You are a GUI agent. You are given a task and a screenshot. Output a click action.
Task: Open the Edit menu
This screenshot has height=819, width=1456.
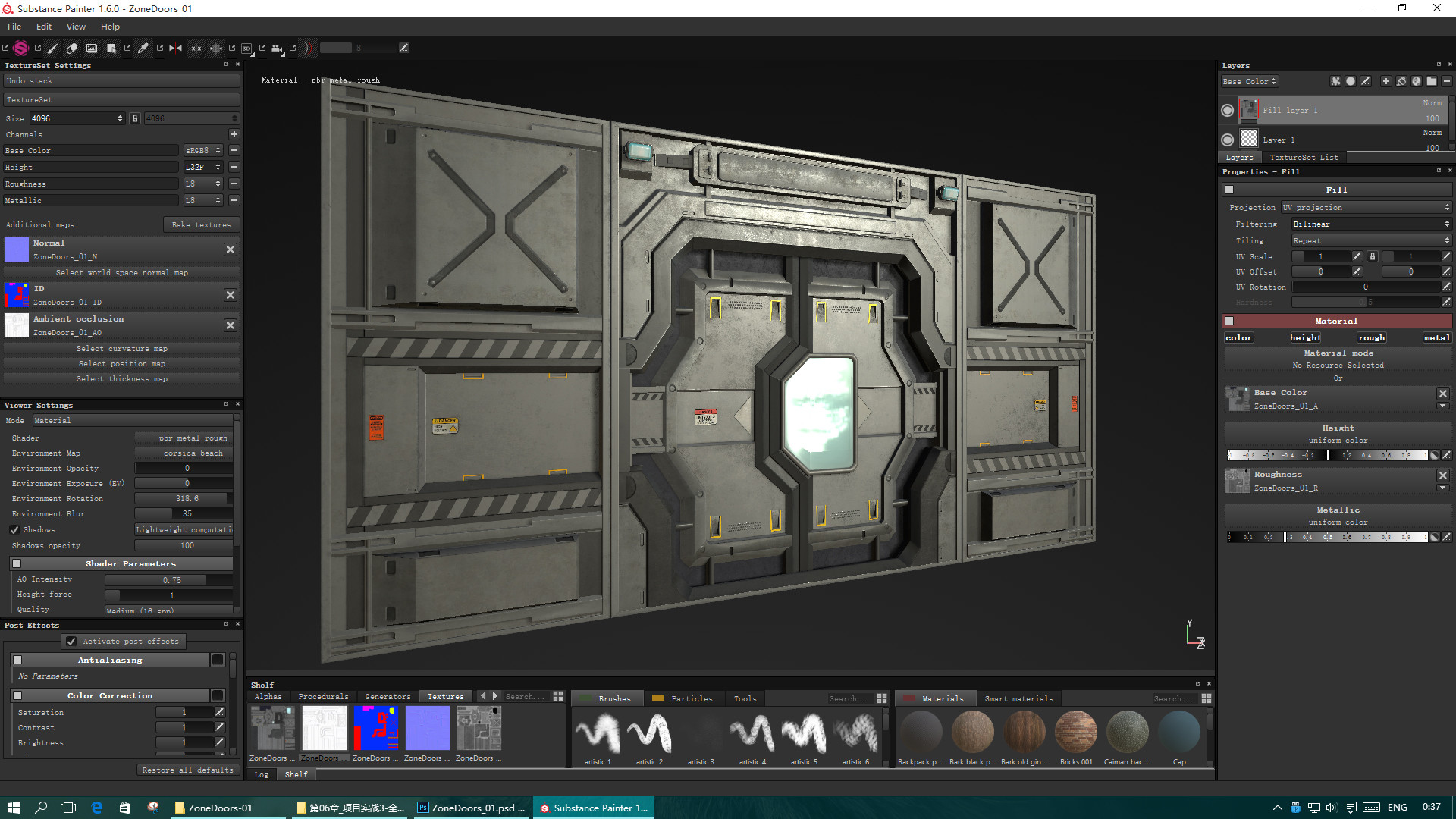(43, 26)
